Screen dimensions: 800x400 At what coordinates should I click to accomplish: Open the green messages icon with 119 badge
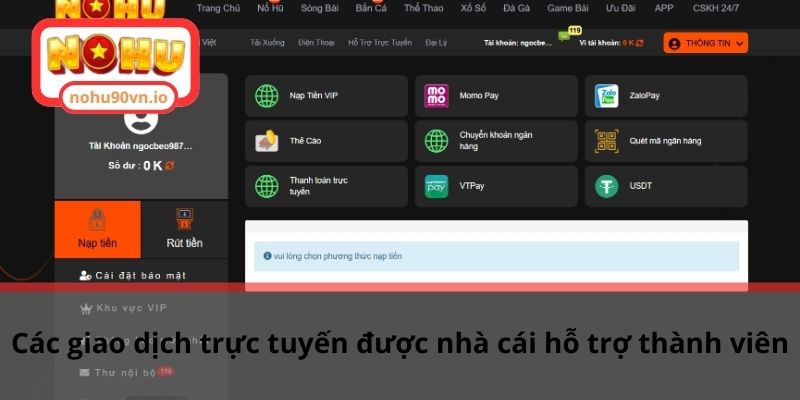click(x=564, y=36)
